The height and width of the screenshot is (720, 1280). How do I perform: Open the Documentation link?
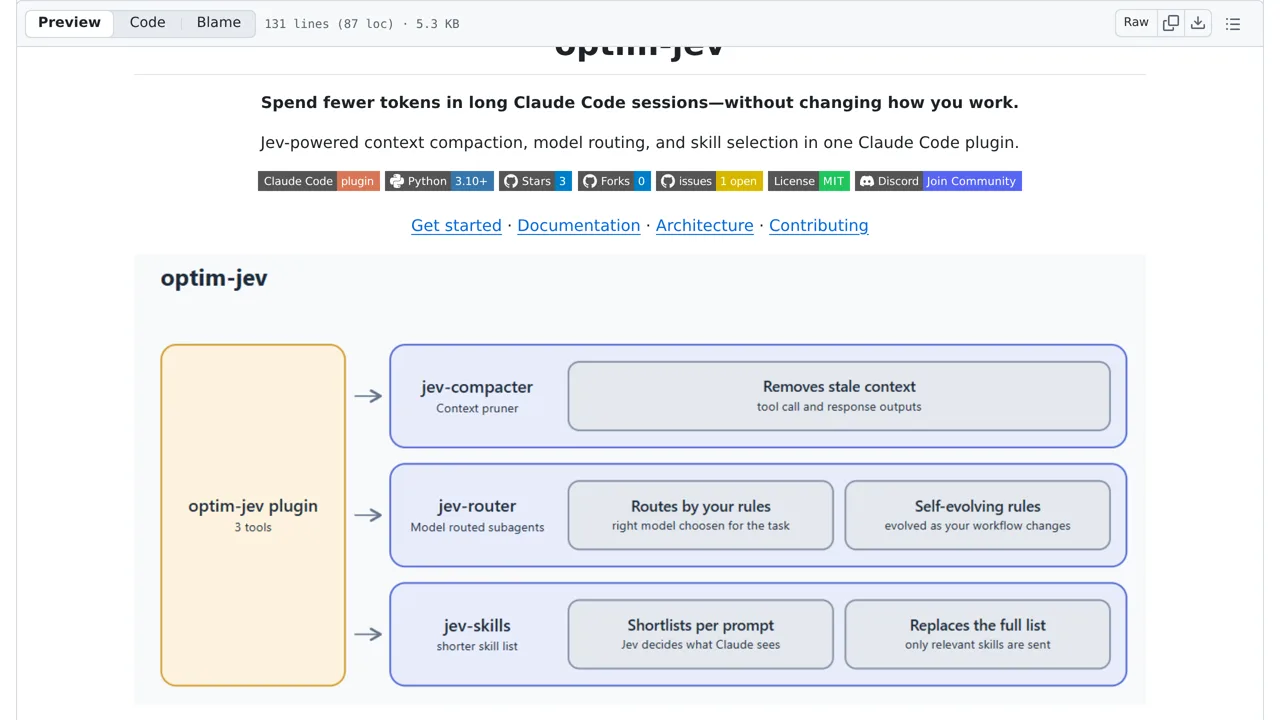[579, 225]
